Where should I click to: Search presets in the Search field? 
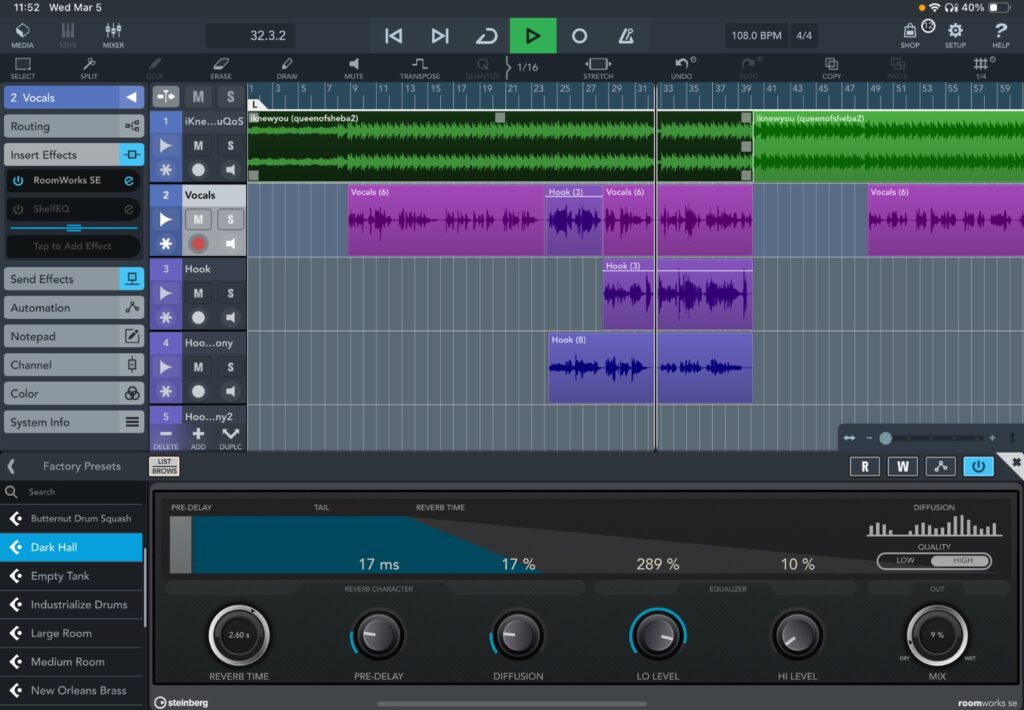point(72,492)
